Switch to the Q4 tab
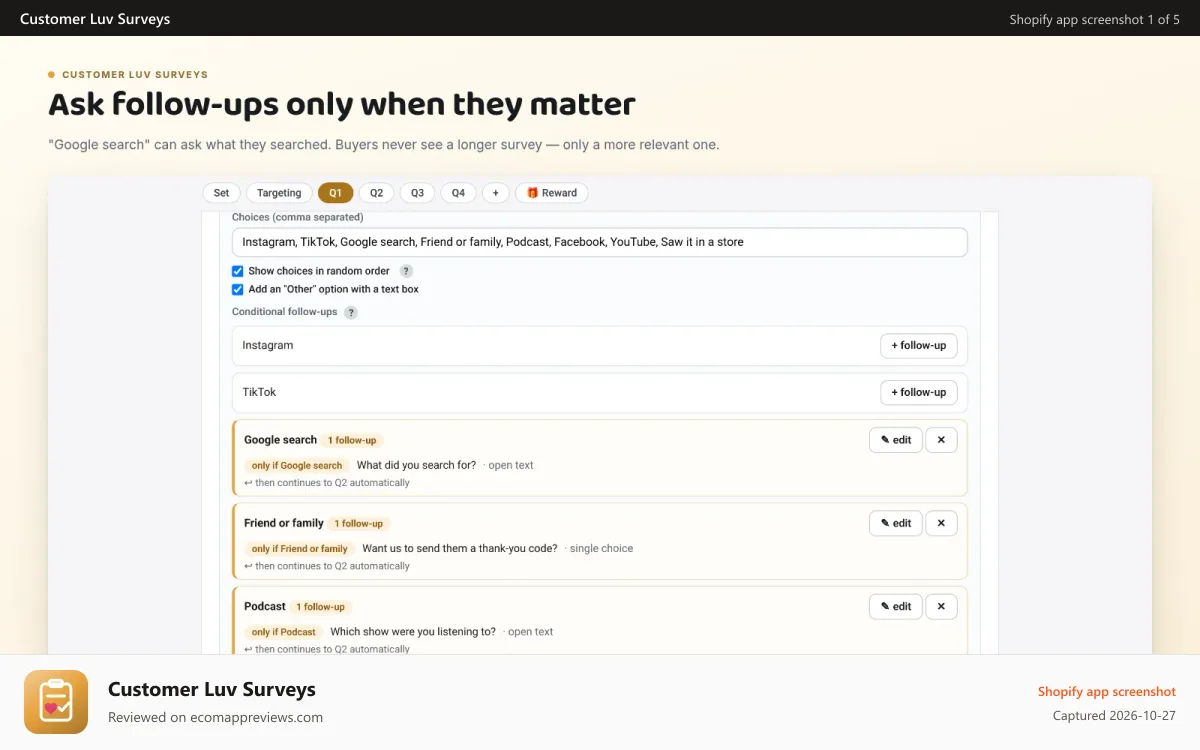1200x750 pixels. click(458, 193)
